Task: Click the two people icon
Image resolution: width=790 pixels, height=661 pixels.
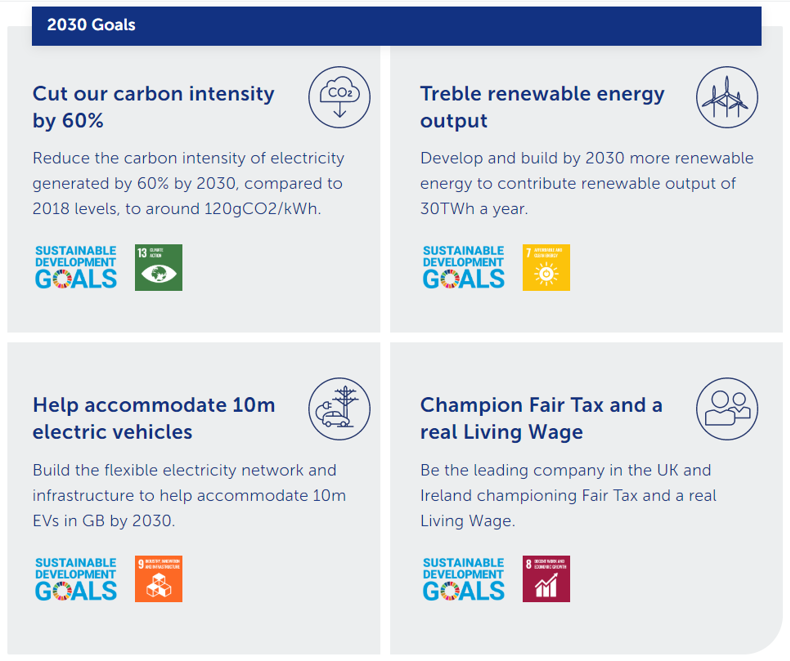Action: coord(727,409)
